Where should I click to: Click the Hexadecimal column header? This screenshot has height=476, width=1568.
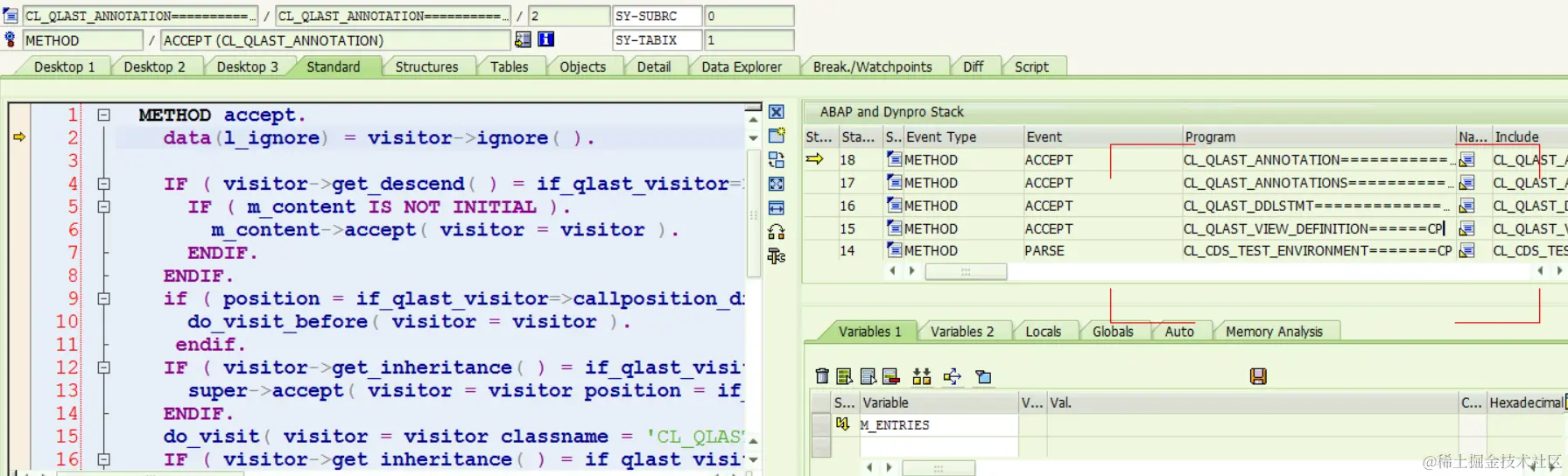[1526, 402]
